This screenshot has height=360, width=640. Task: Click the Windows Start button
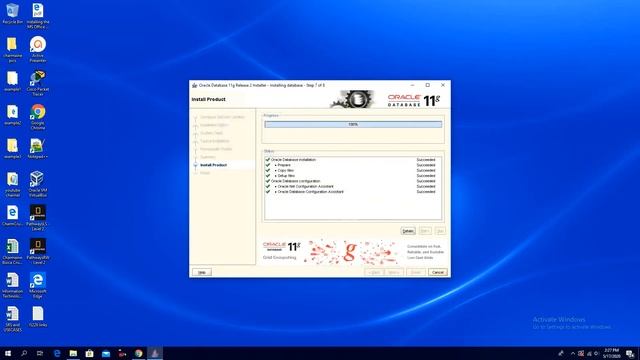7,353
